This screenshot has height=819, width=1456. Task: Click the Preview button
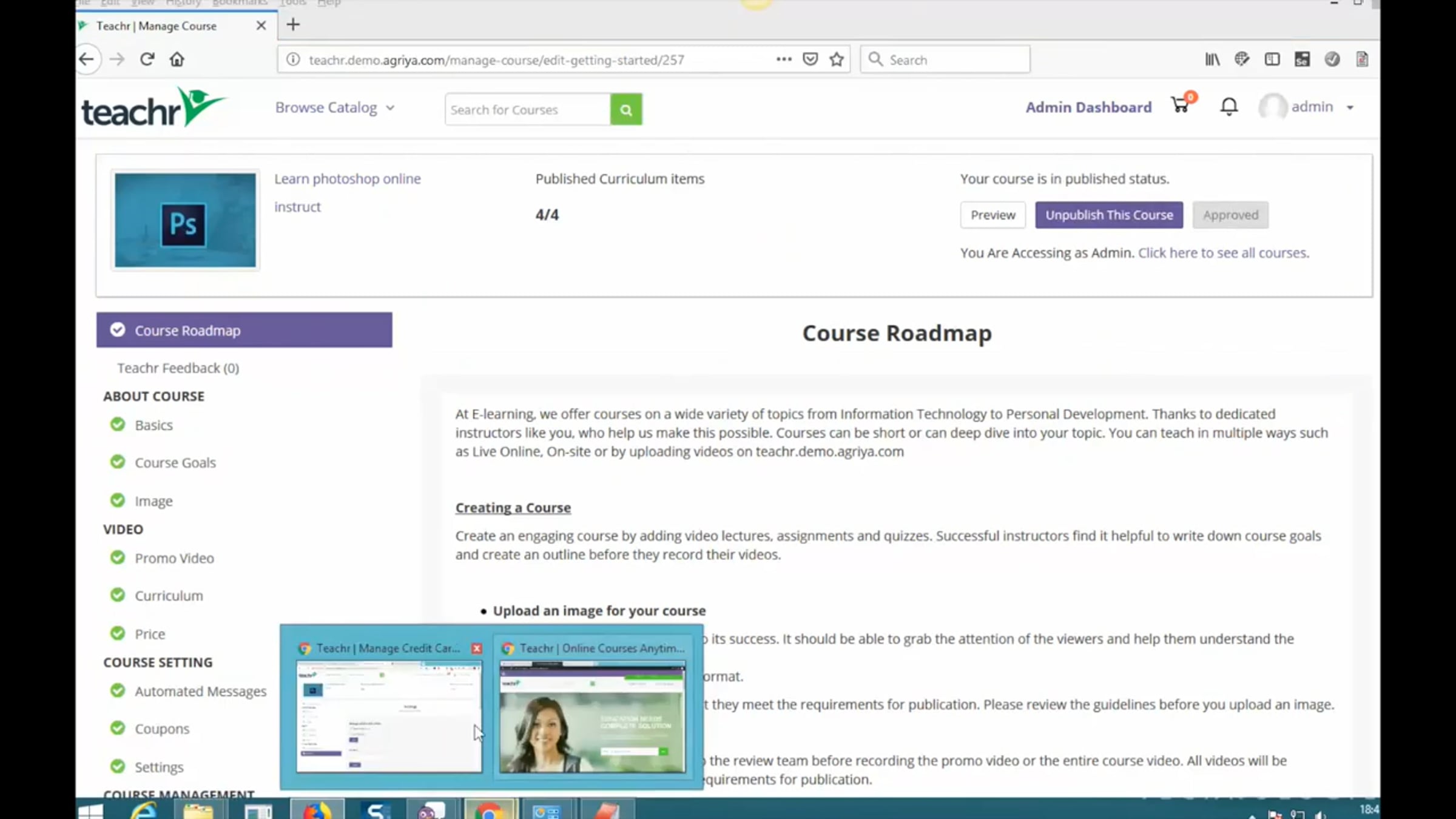(x=993, y=215)
